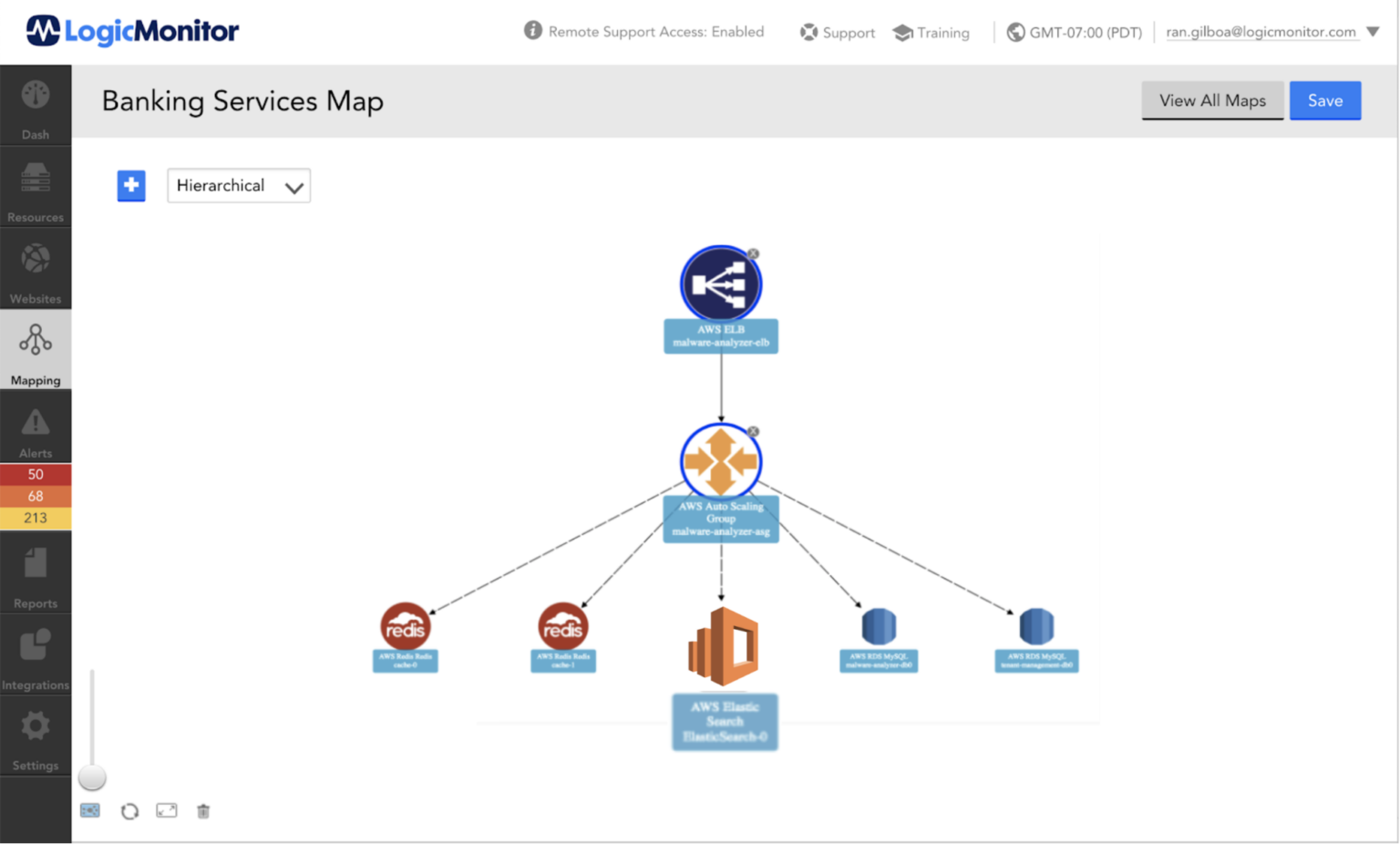Open the Websites section
Image resolution: width=1400 pixels, height=844 pixels.
click(x=36, y=268)
